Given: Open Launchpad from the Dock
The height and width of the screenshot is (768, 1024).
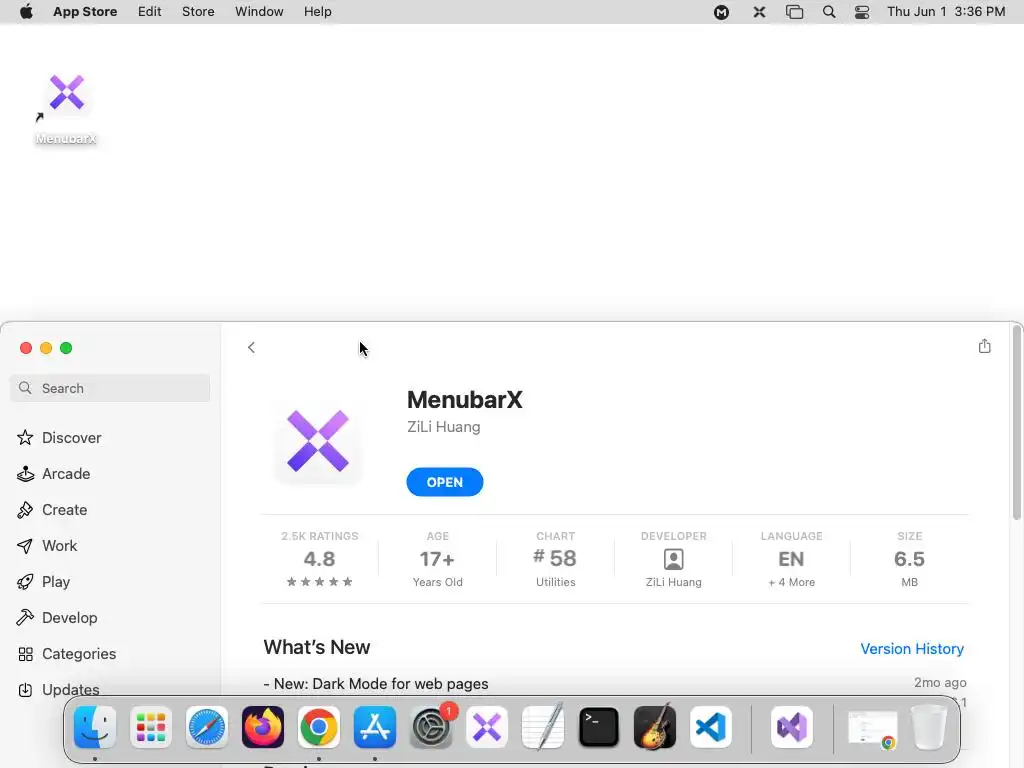Looking at the screenshot, I should click(x=151, y=727).
